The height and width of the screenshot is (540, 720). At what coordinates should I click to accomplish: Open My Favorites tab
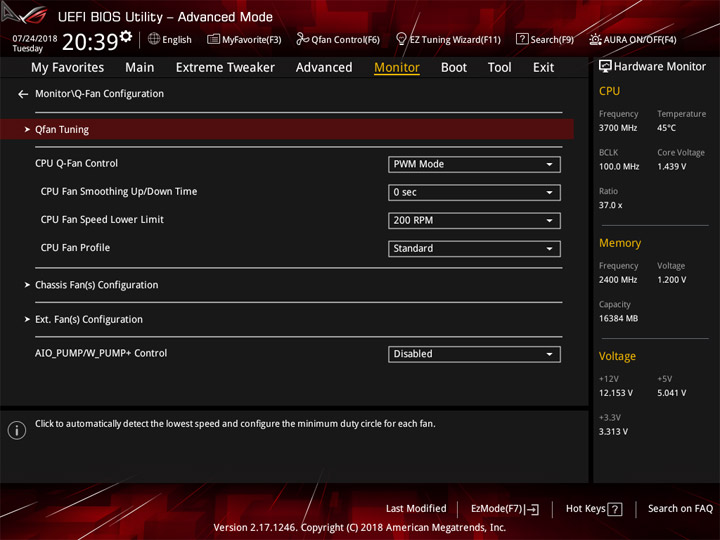point(68,68)
